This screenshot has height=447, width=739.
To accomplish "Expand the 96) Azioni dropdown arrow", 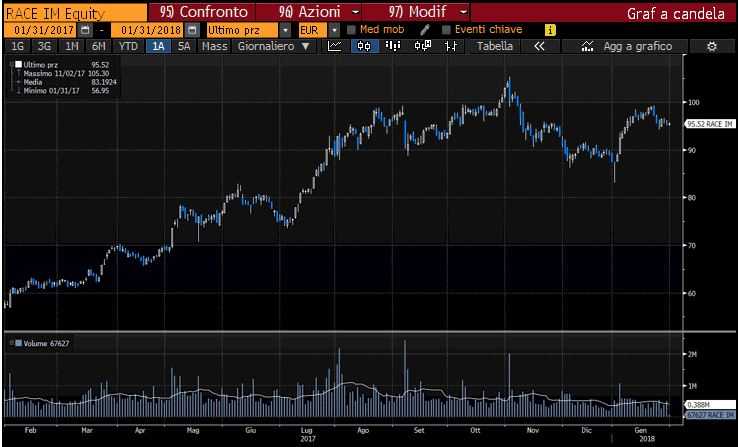I will (355, 12).
